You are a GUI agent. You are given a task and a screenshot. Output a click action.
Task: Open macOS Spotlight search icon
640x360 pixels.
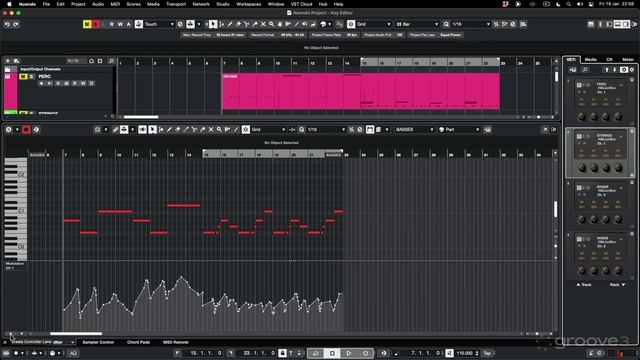(569, 4)
